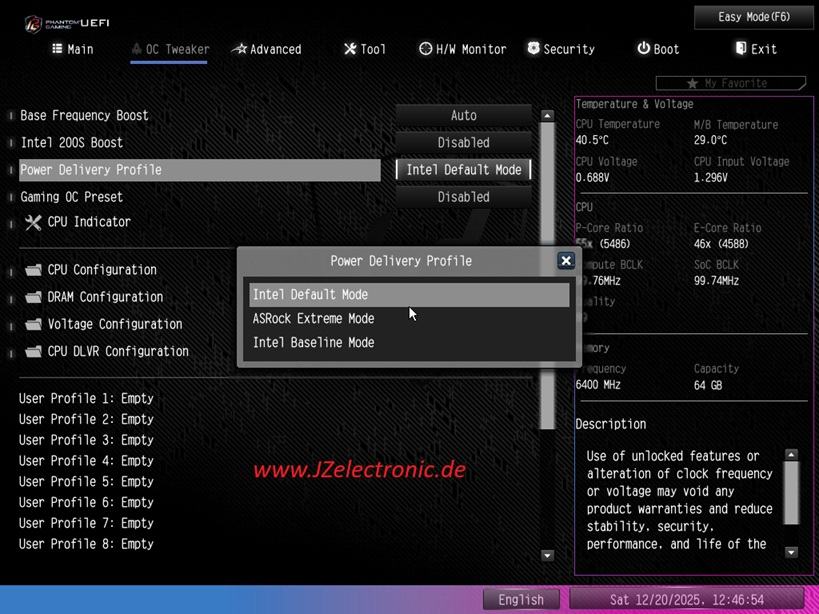Switch to Easy Mode (F6)
Image resolution: width=819 pixels, height=614 pixels.
754,17
